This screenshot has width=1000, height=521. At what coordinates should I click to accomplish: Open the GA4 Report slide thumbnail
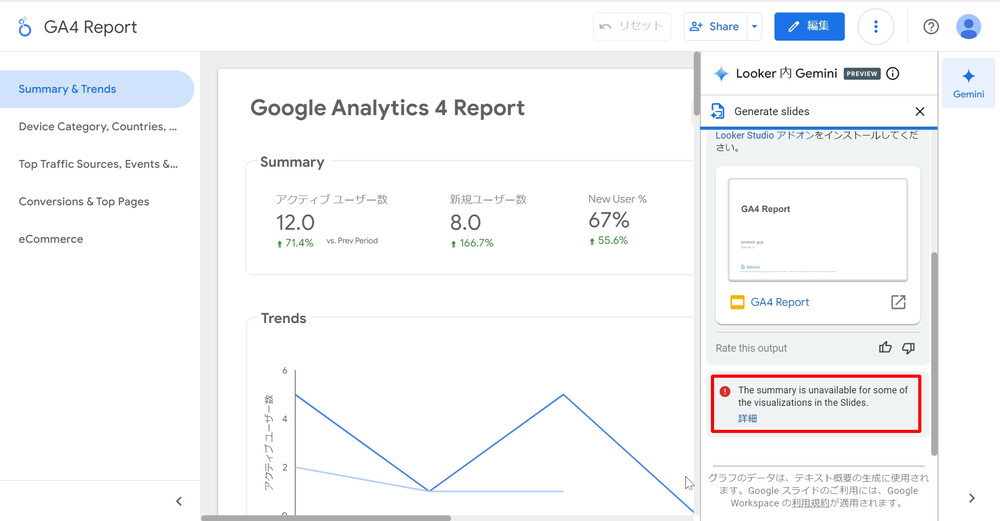(x=817, y=230)
